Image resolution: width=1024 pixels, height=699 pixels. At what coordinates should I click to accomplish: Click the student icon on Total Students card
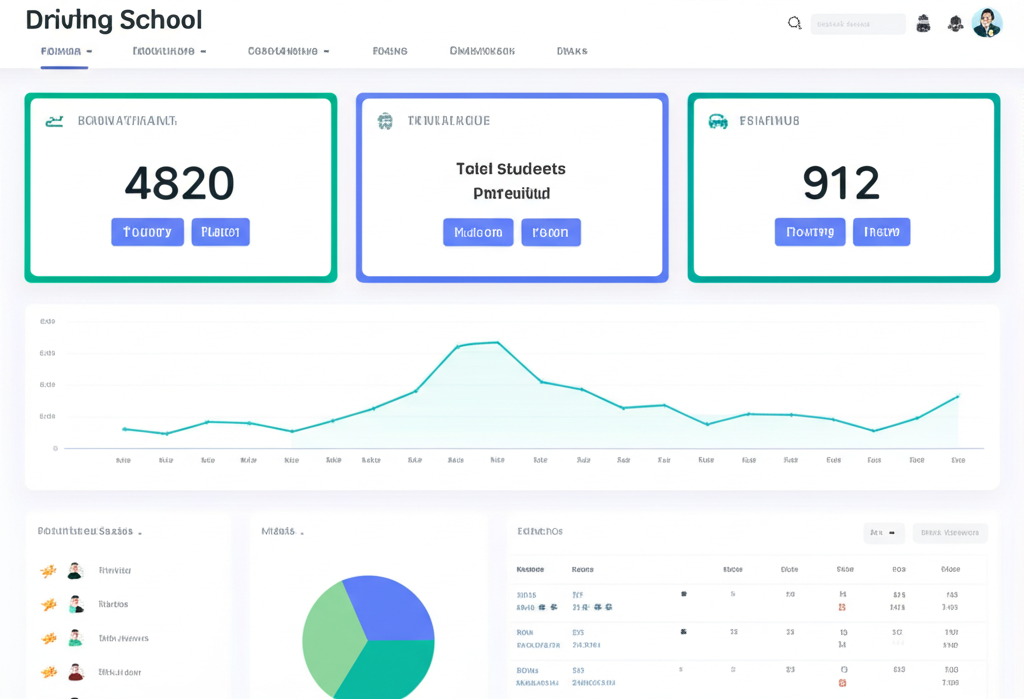tap(387, 120)
